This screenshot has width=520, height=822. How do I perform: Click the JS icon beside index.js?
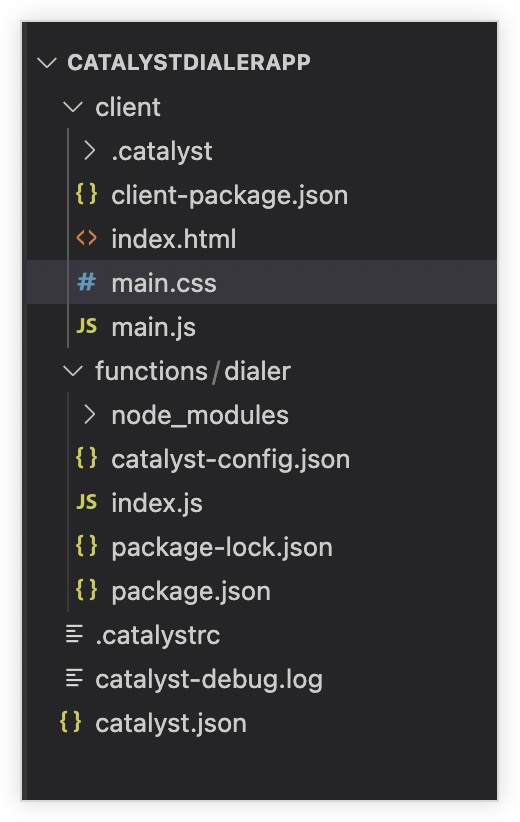(86, 502)
